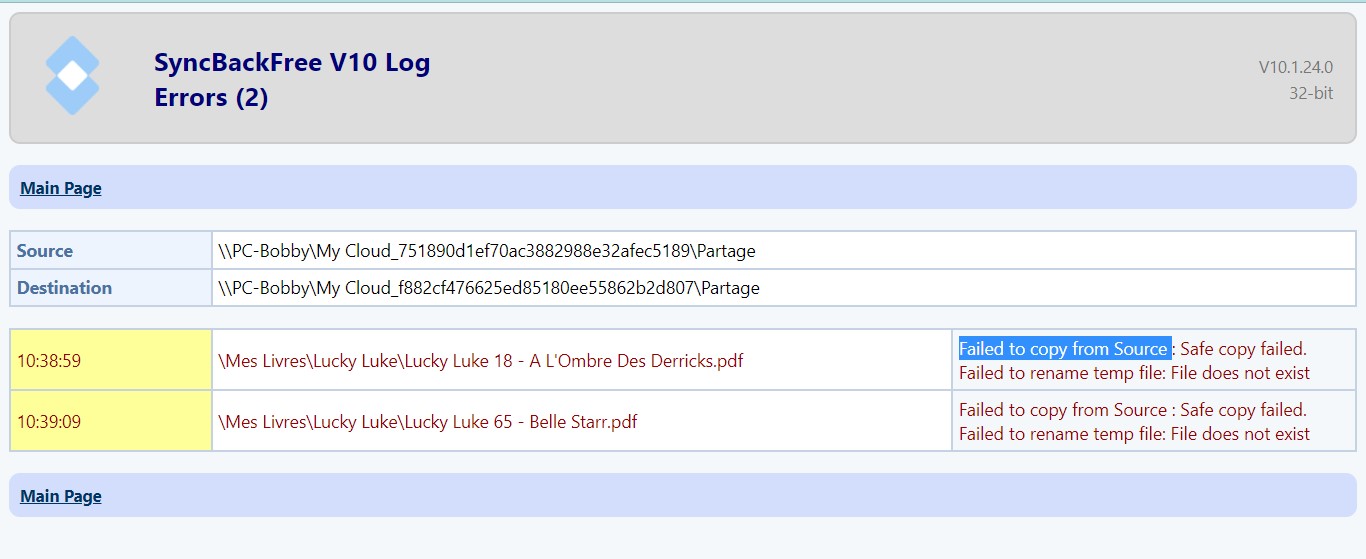Click 'Failed to copy from Source' in second row
The image size is (1366, 559).
click(x=1063, y=410)
